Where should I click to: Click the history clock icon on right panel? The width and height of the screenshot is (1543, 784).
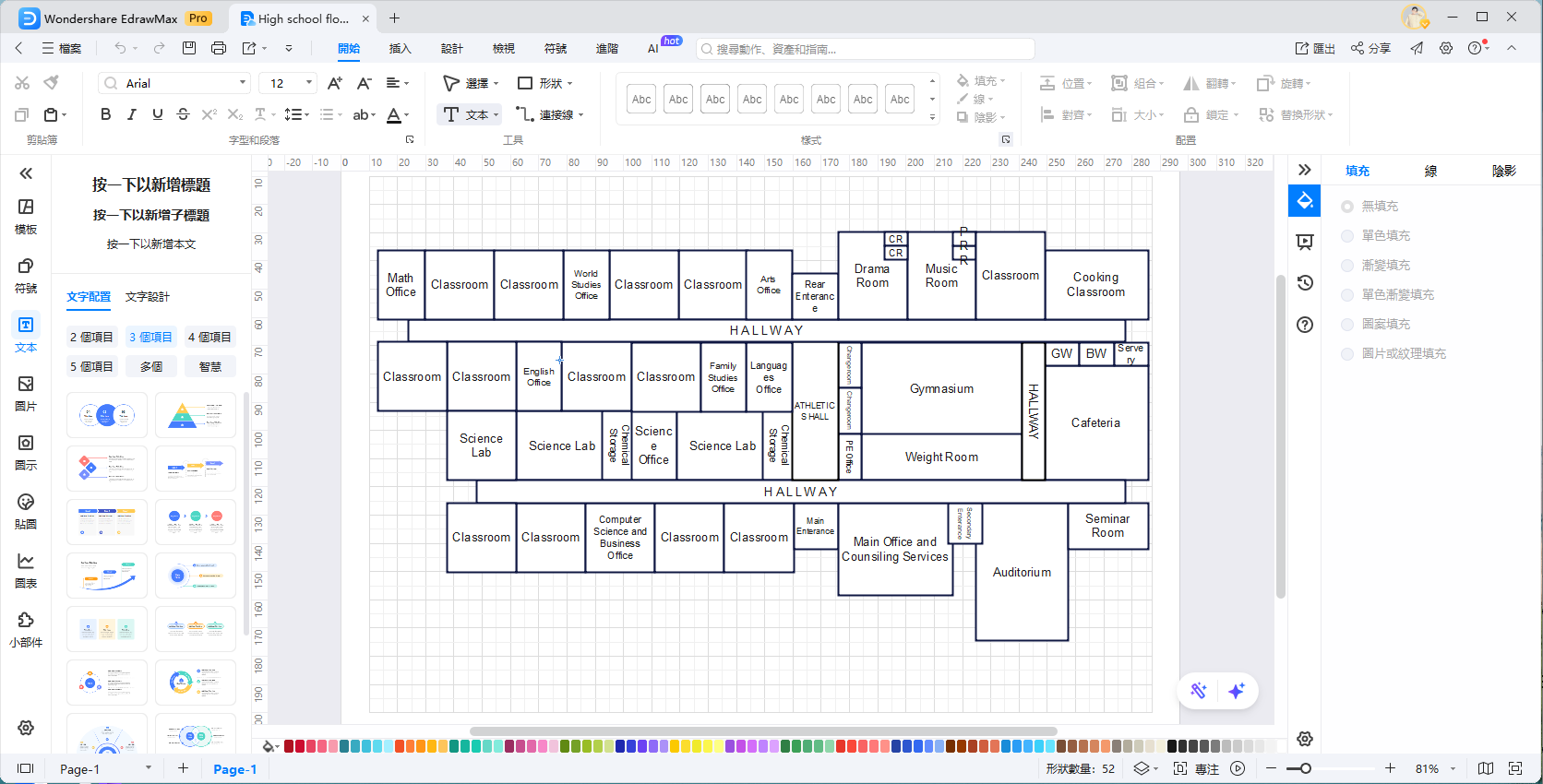pos(1305,283)
